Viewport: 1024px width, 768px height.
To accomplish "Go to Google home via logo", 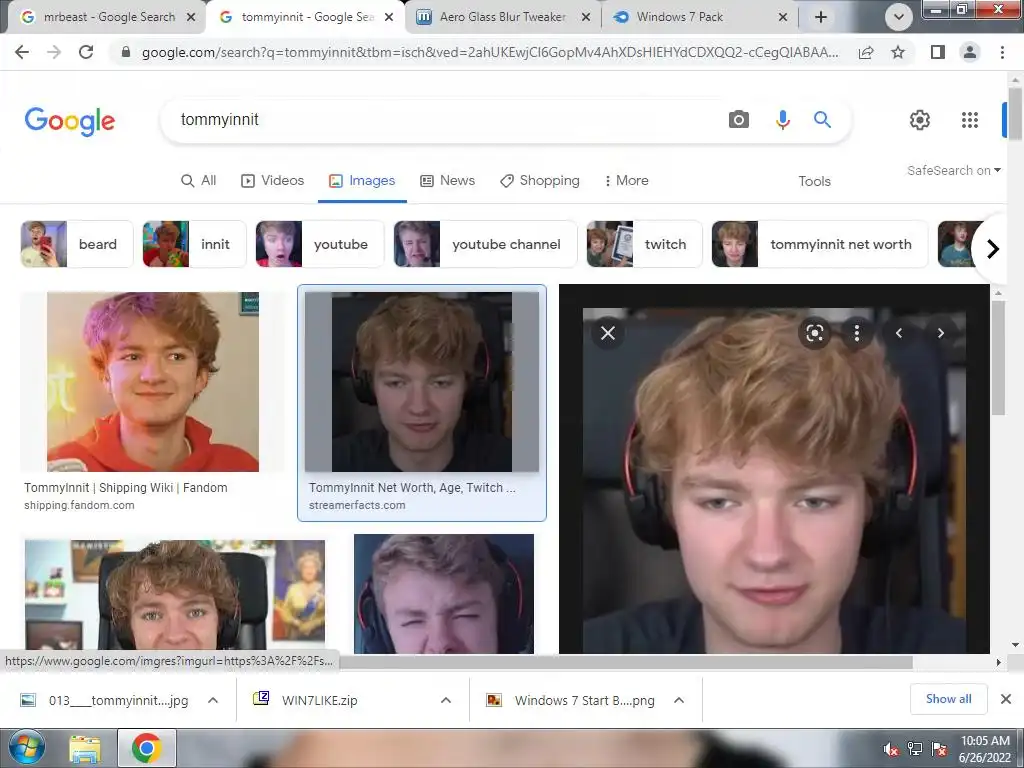I will coord(70,121).
